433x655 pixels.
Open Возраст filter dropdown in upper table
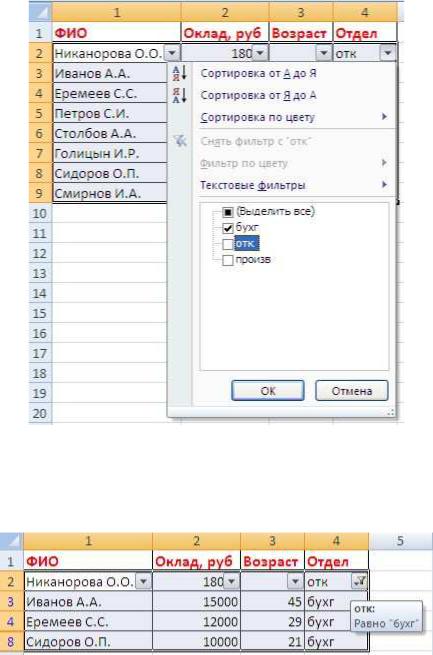(x=324, y=53)
